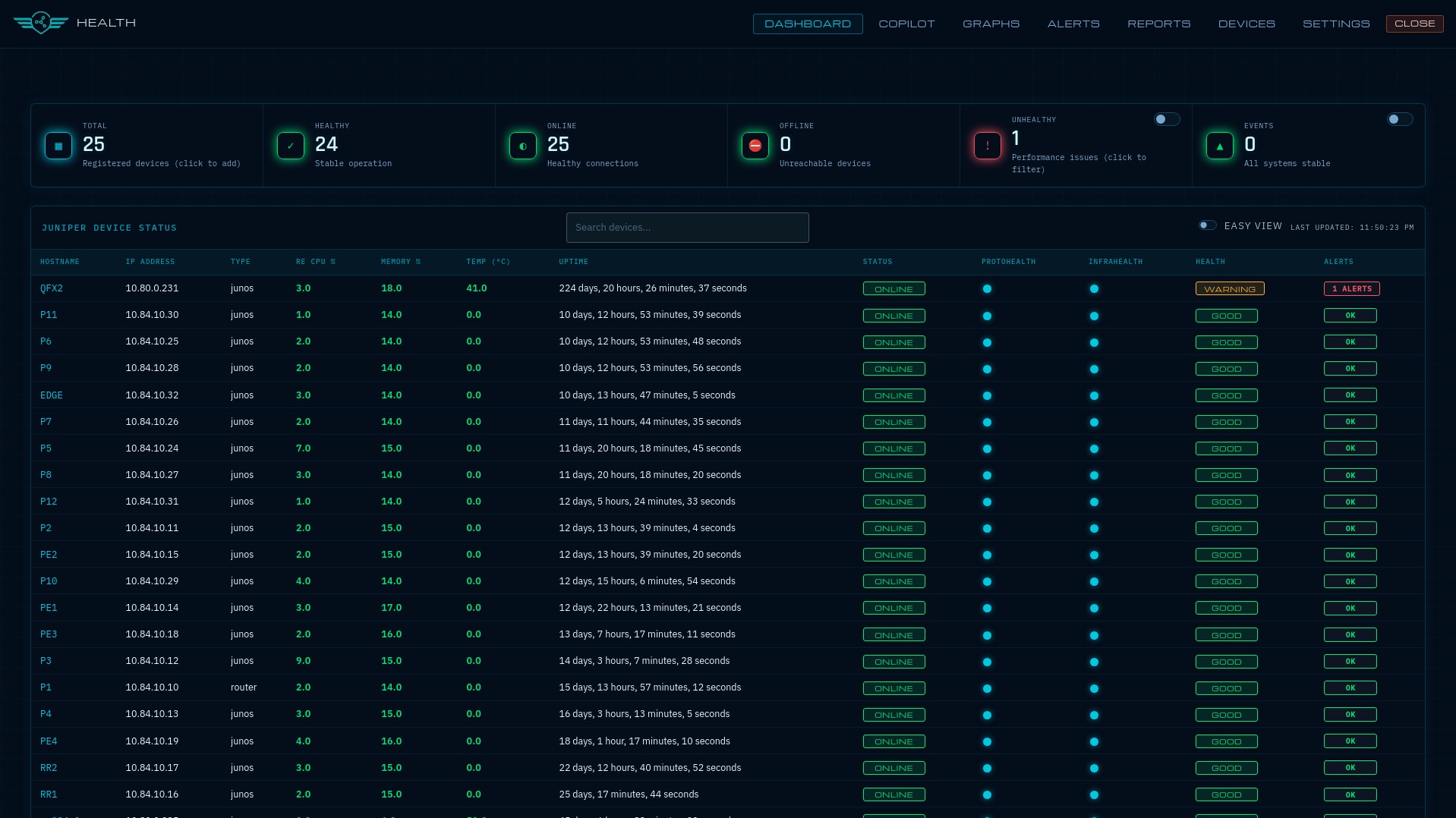This screenshot has height=818, width=1456.
Task: Click the InfraHealth dot for P3
Action: (1094, 662)
